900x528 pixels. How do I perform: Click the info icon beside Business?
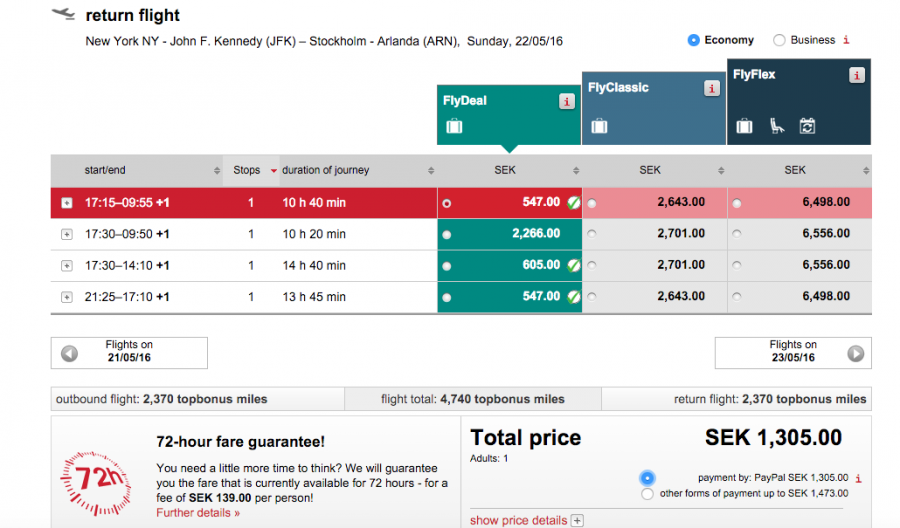tap(846, 40)
